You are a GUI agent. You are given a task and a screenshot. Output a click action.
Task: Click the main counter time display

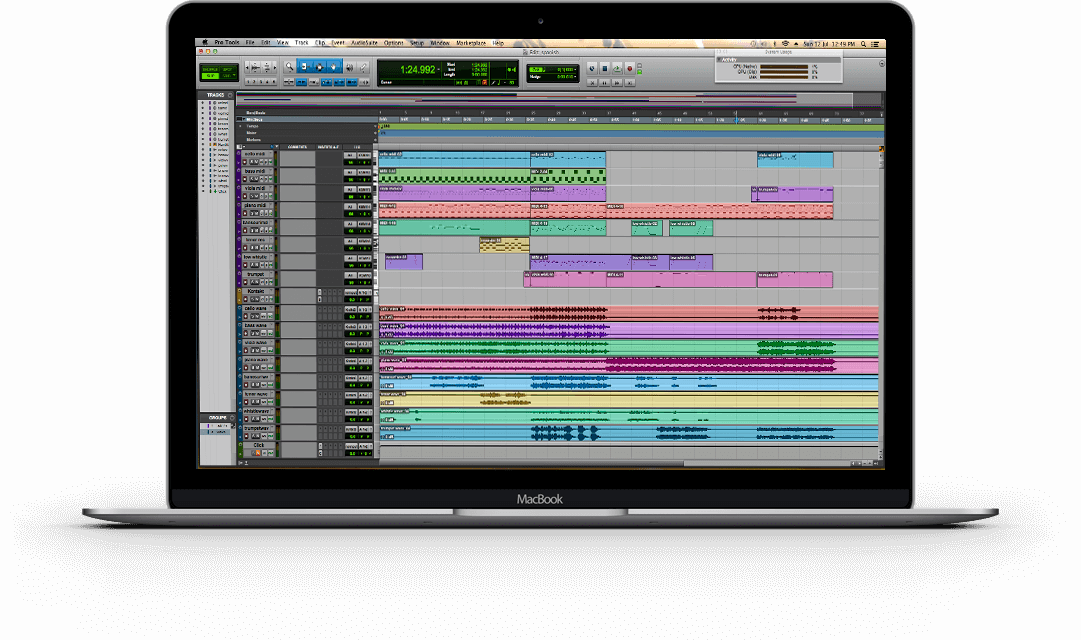pyautogui.click(x=418, y=69)
